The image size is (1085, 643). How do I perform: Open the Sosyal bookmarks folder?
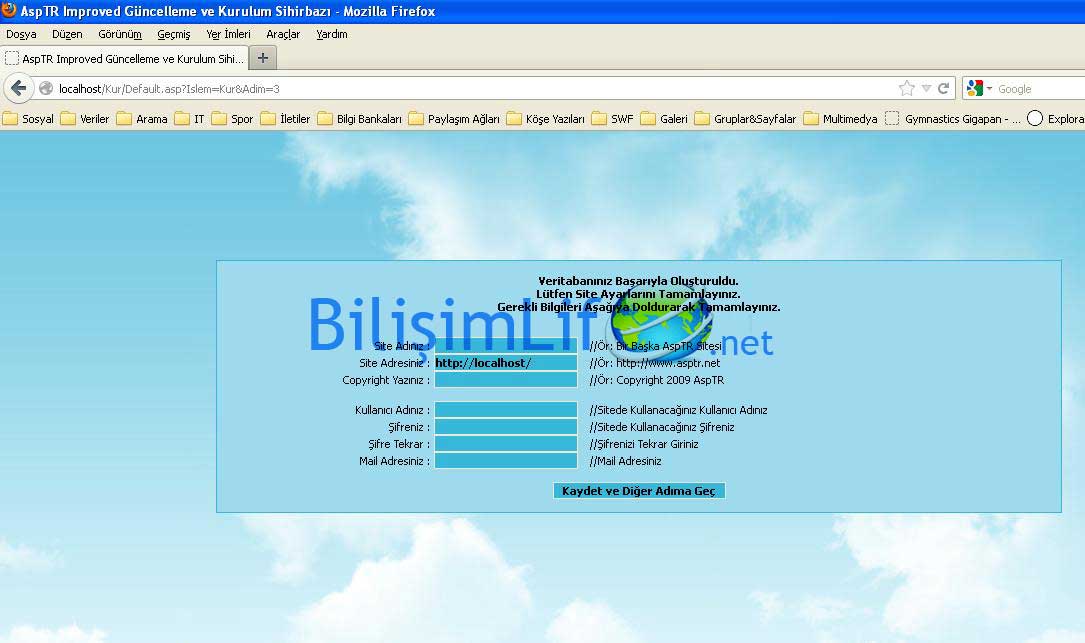[x=28, y=119]
